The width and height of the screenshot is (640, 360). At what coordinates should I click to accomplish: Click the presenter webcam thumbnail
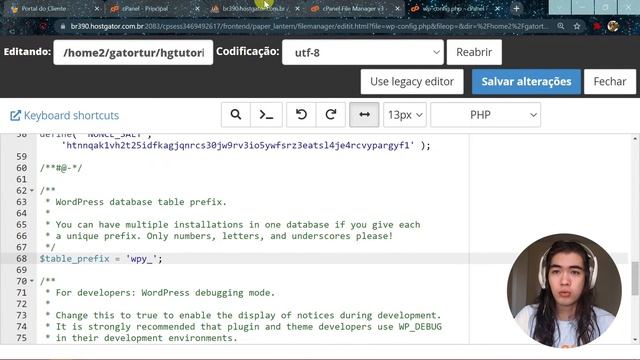(x=564, y=291)
